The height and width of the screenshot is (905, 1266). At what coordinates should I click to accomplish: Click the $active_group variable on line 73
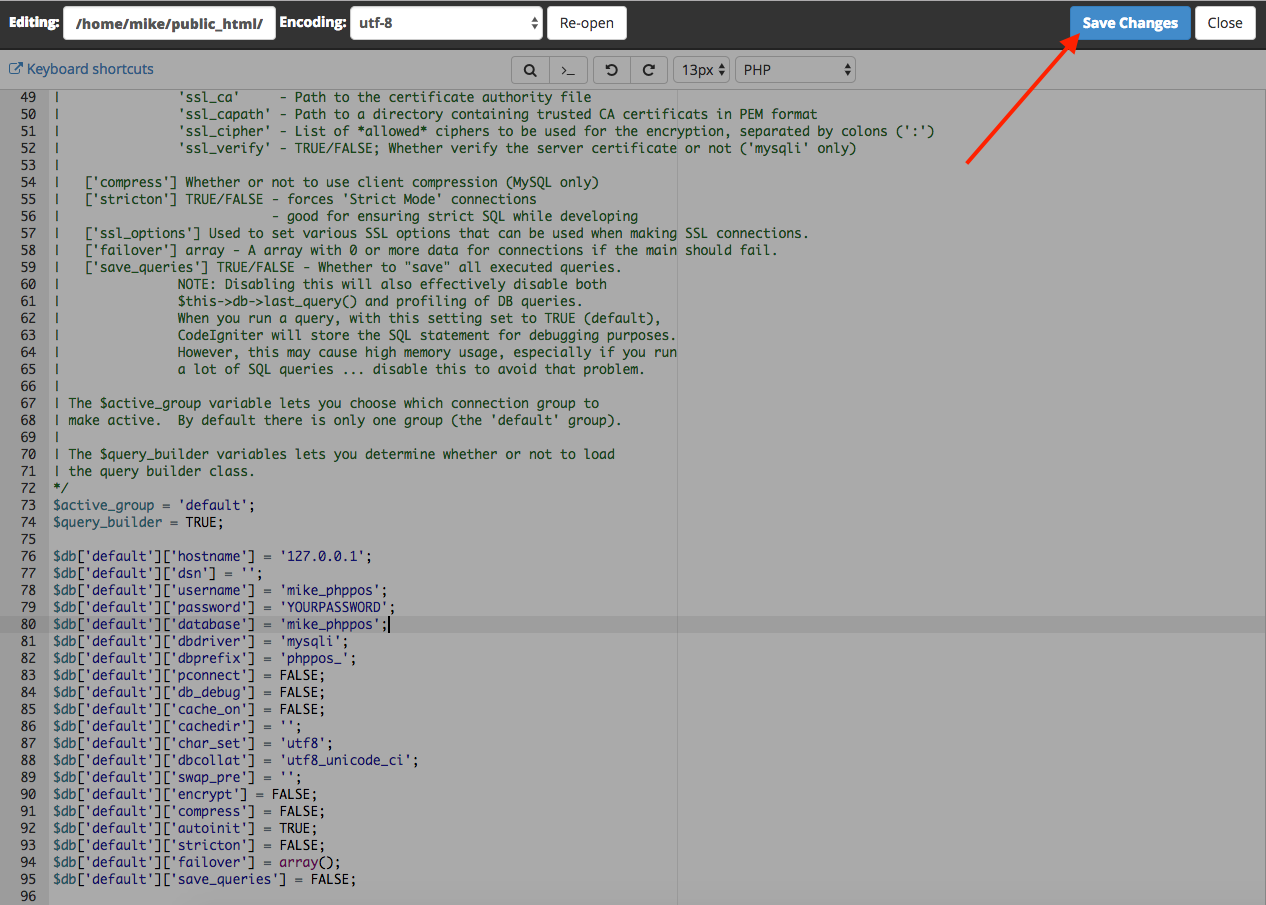coord(100,505)
